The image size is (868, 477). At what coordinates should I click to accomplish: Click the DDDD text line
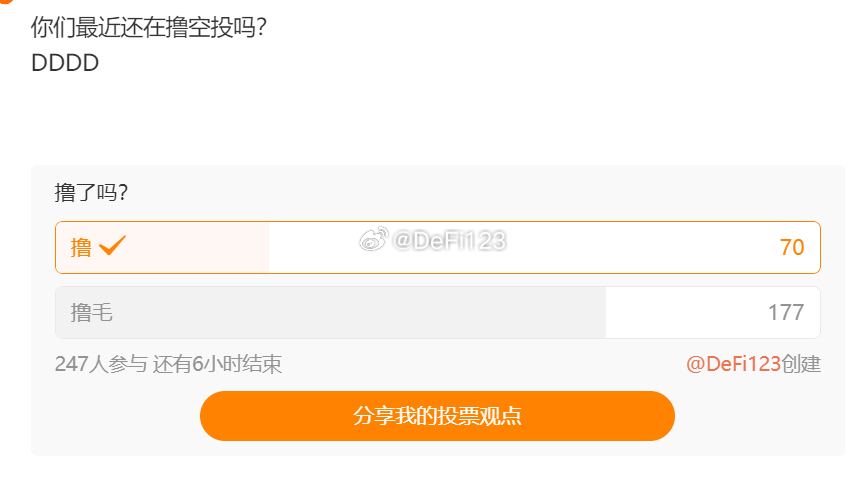click(x=65, y=63)
